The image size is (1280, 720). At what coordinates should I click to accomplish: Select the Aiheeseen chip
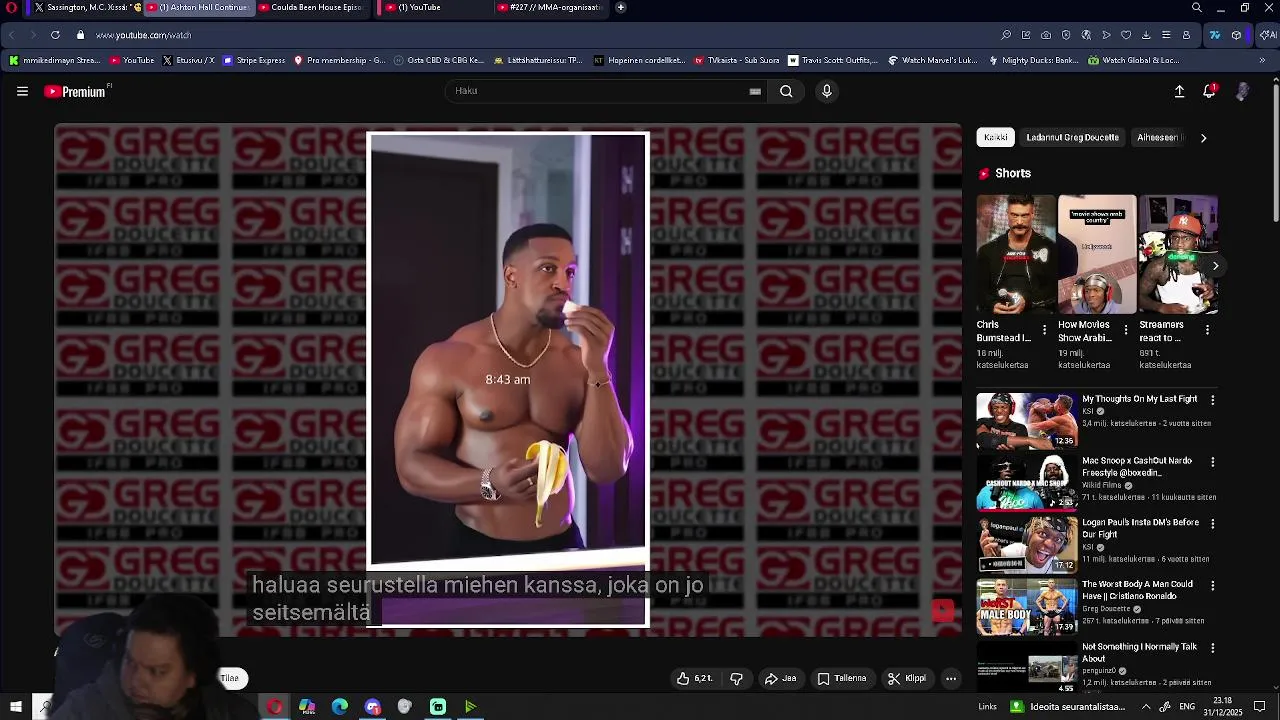[x=1159, y=137]
